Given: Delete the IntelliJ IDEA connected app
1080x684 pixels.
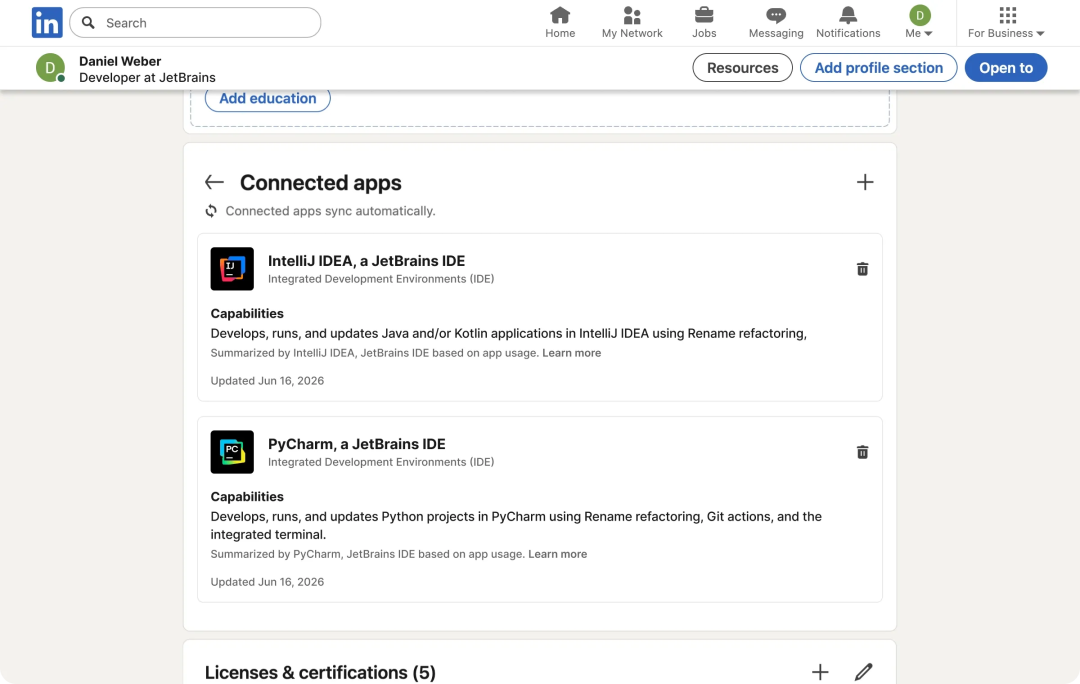Looking at the screenshot, I should click(862, 269).
